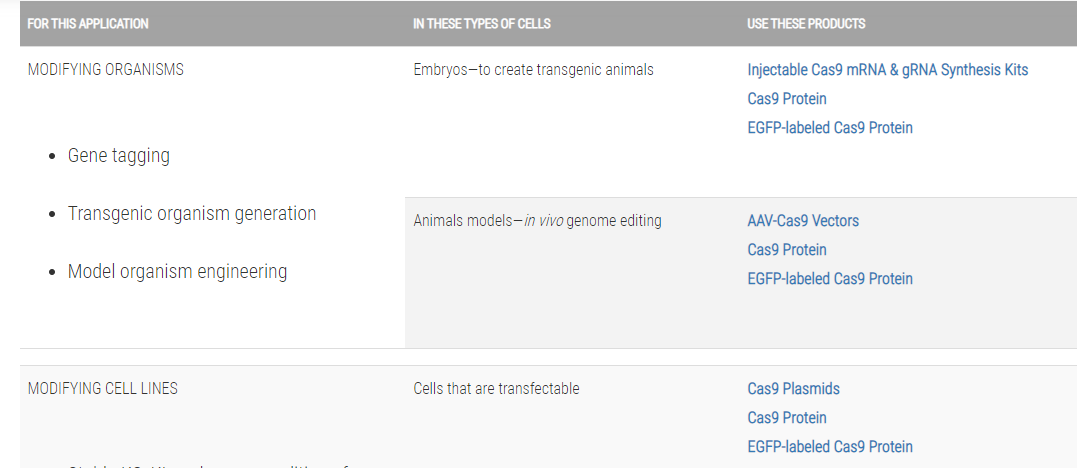1077x468 pixels.
Task: Click the 'For This Application' column header
Action: pos(88,23)
